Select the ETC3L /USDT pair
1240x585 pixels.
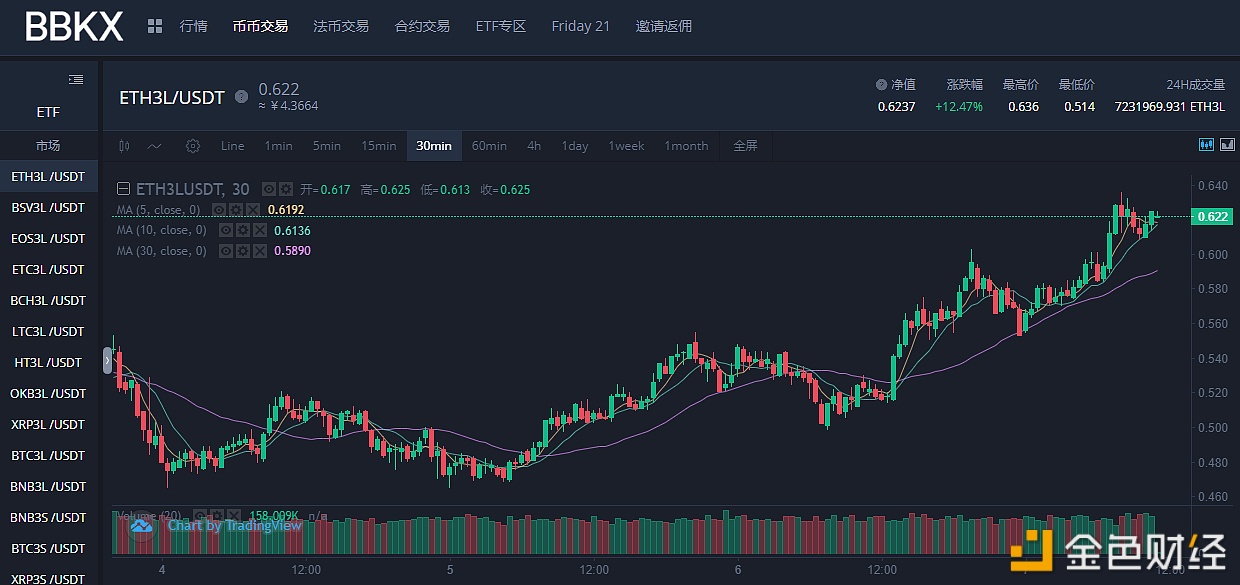click(49, 270)
